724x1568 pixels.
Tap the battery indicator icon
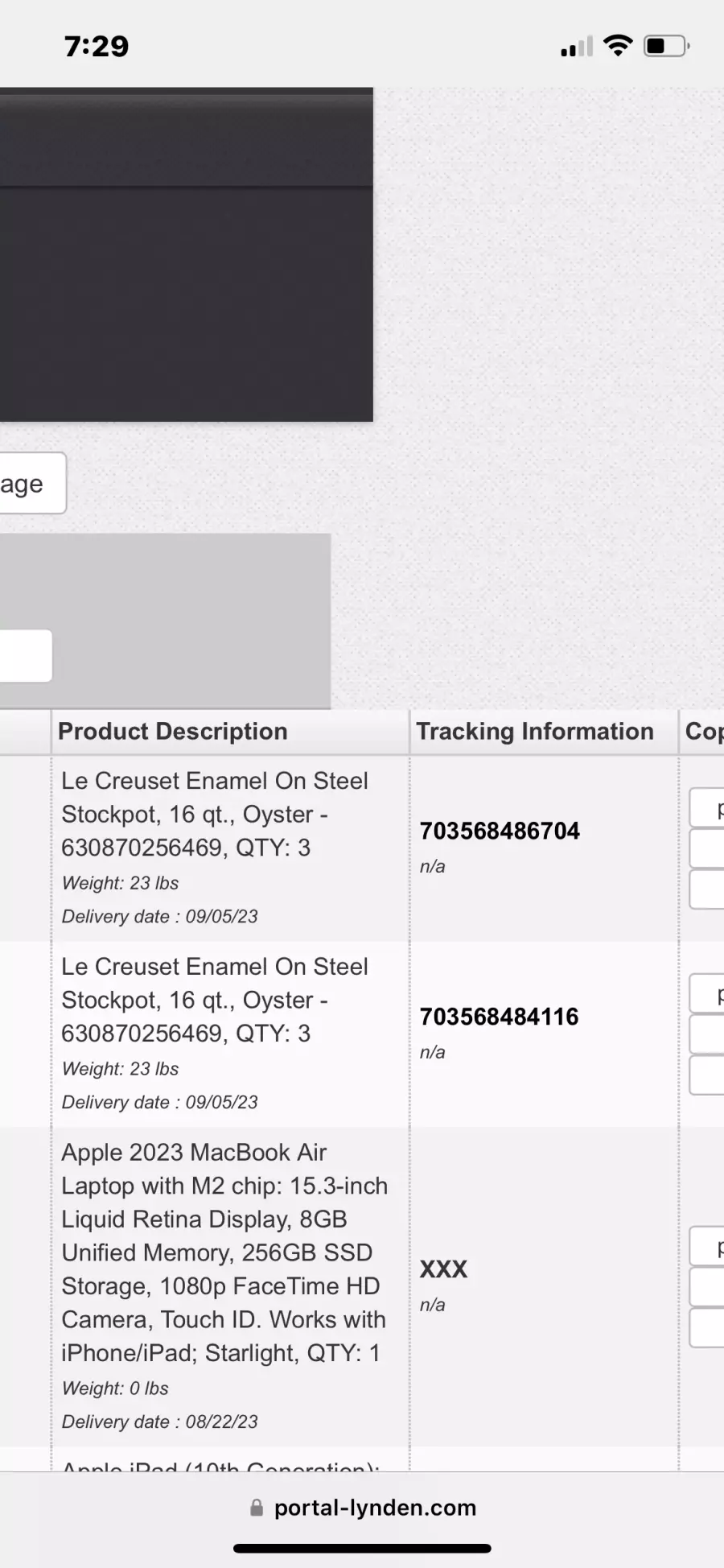tap(667, 46)
